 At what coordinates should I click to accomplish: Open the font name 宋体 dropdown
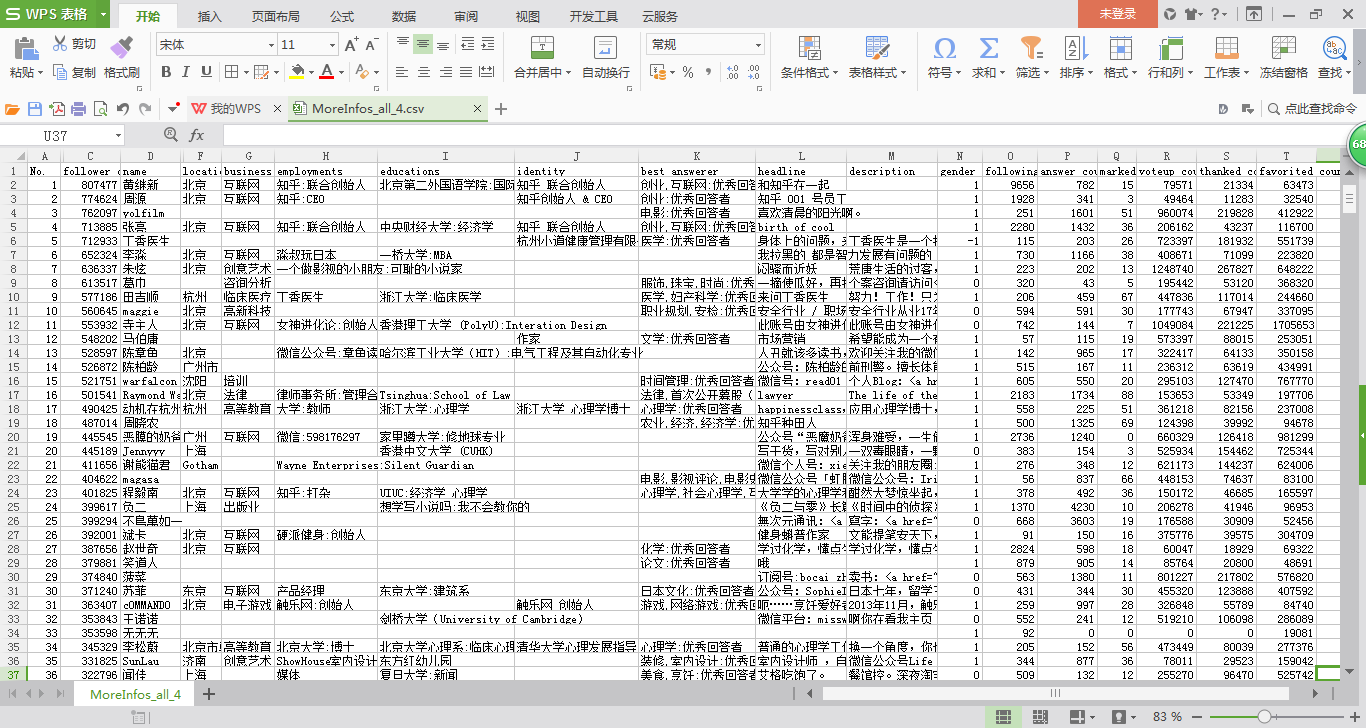point(271,45)
